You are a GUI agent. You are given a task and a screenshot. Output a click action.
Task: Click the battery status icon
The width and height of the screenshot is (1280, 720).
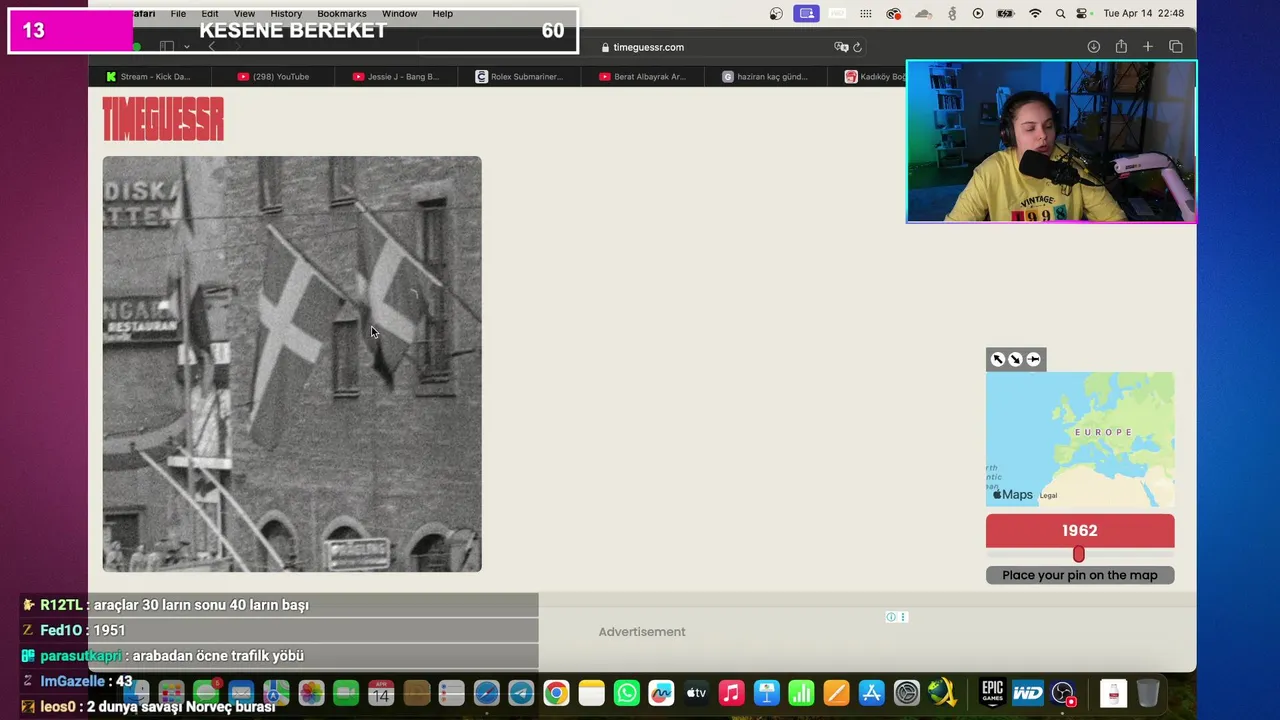point(1006,14)
